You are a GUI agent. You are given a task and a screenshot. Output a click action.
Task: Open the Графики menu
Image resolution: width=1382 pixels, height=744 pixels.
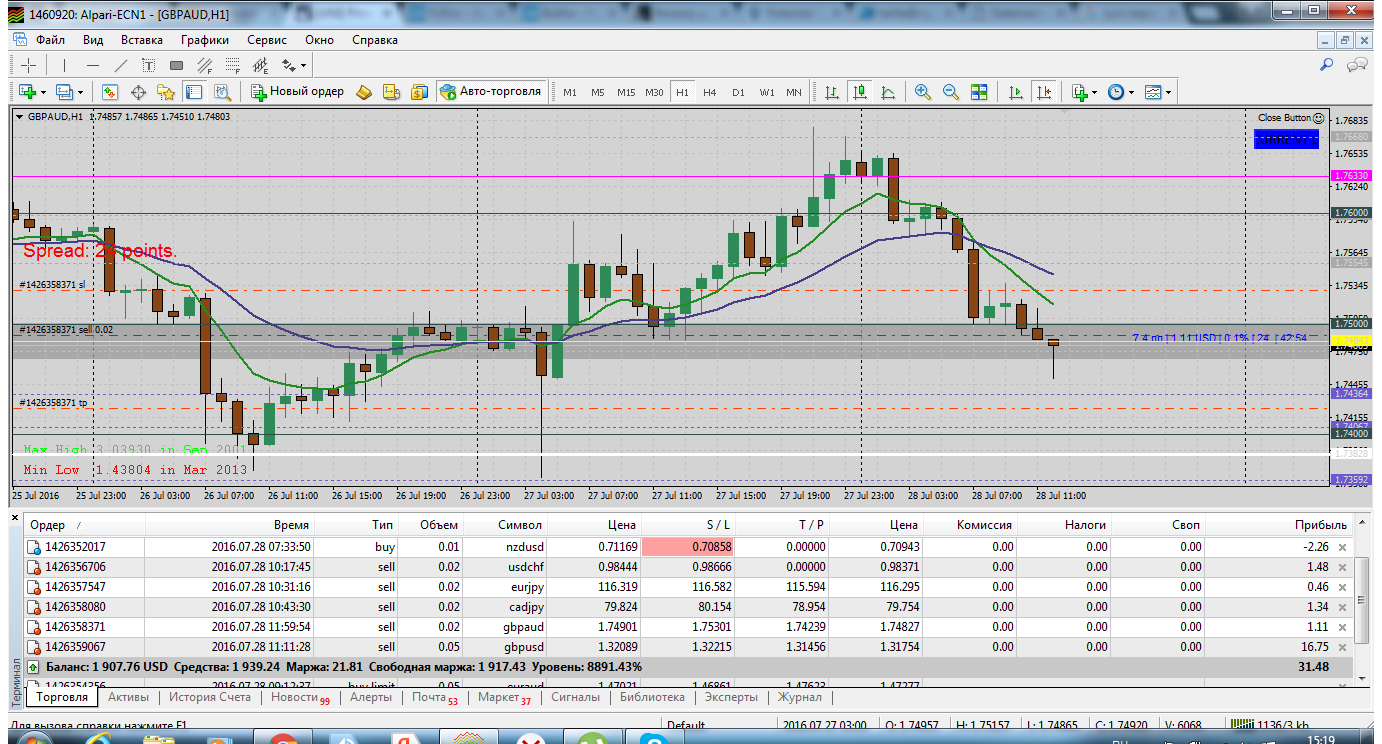click(x=205, y=40)
